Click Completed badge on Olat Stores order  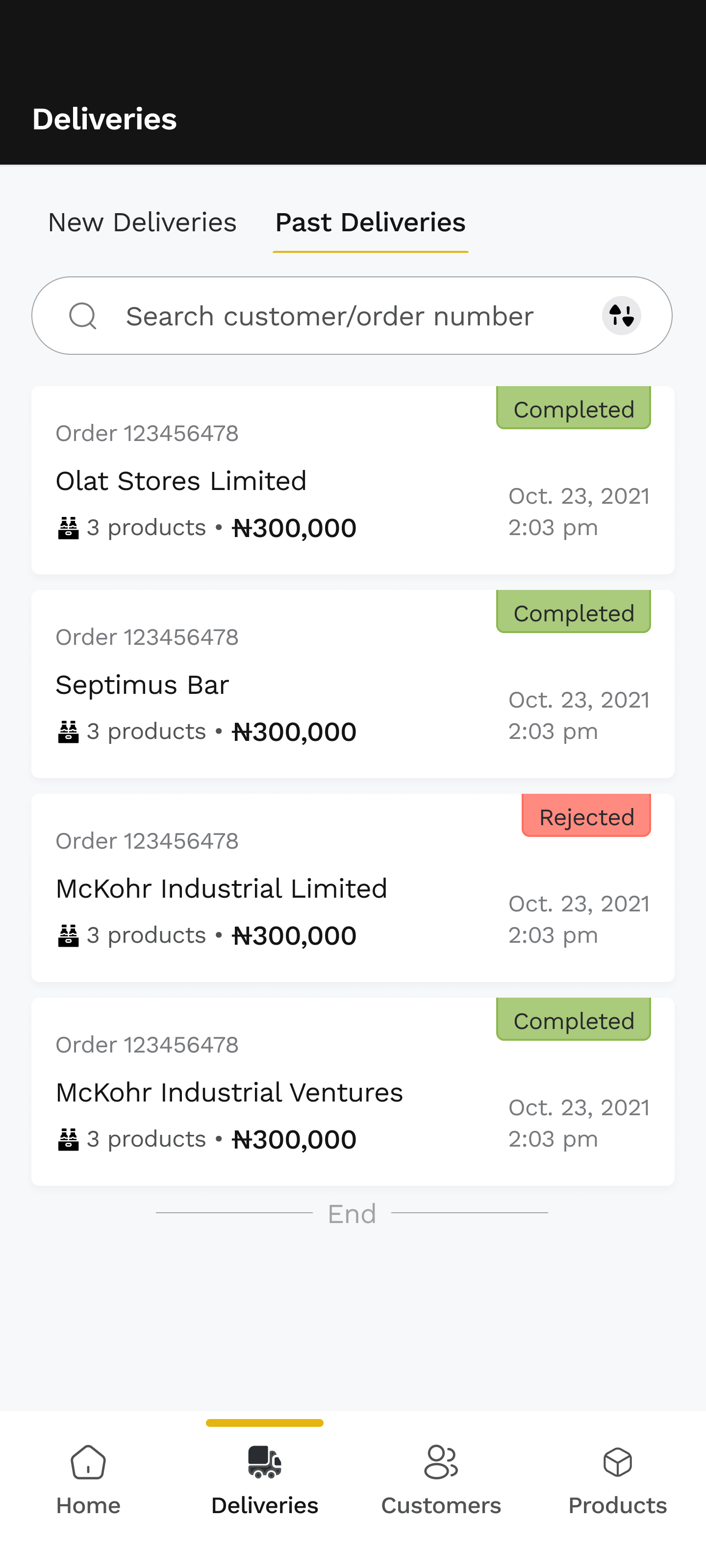pyautogui.click(x=573, y=409)
